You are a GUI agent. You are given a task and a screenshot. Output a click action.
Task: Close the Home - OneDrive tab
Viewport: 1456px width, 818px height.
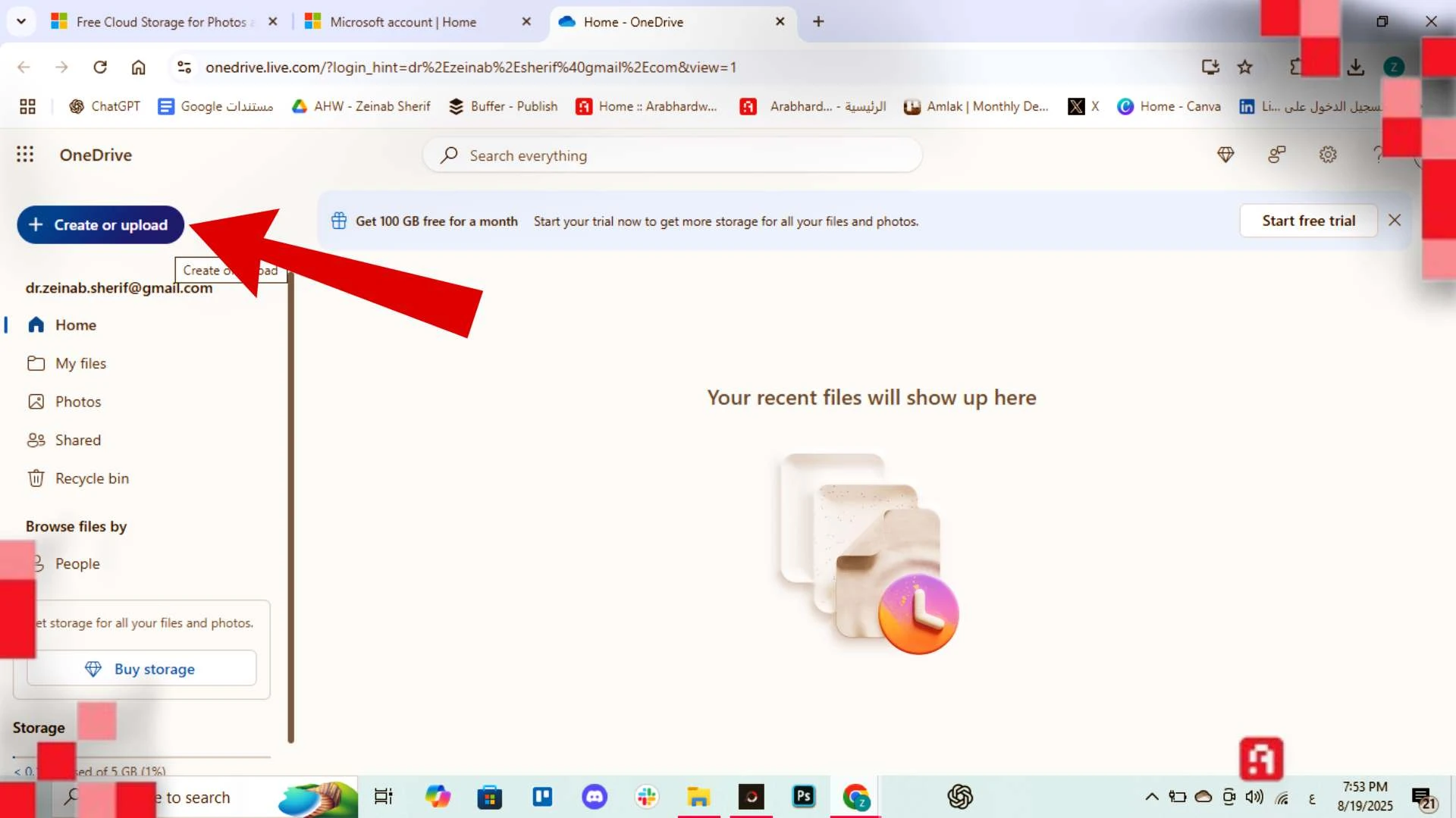[780, 22]
